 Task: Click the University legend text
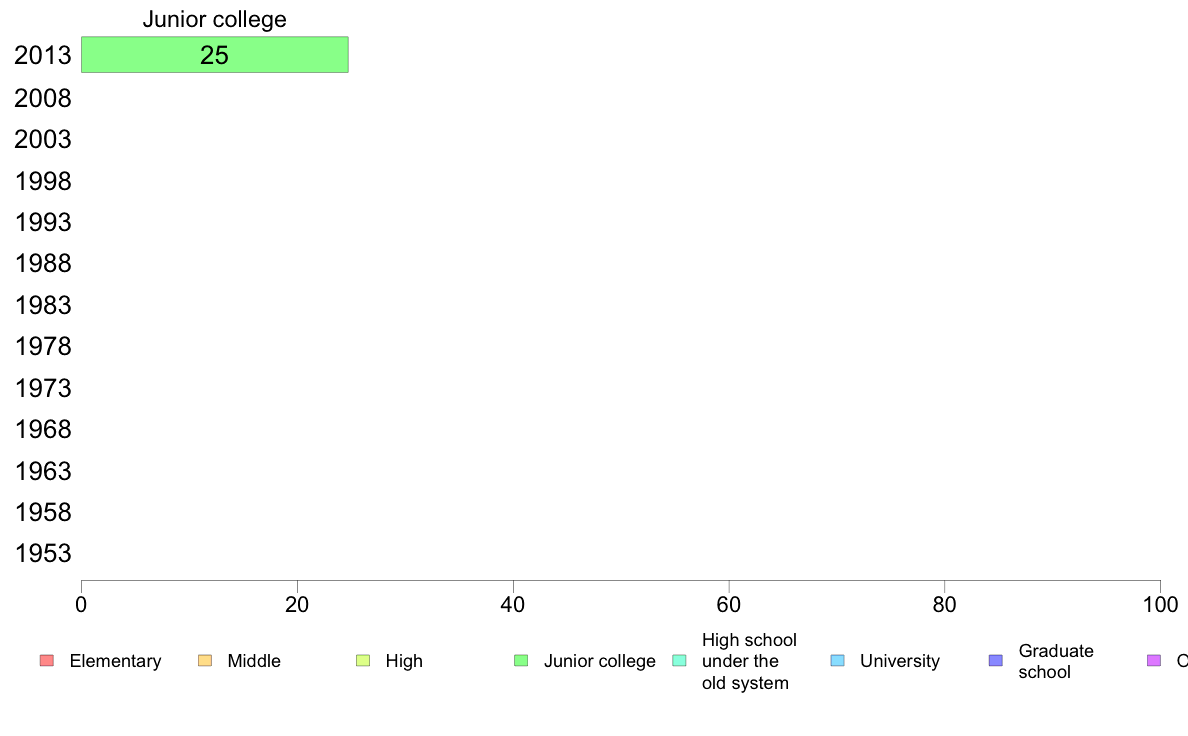click(899, 661)
